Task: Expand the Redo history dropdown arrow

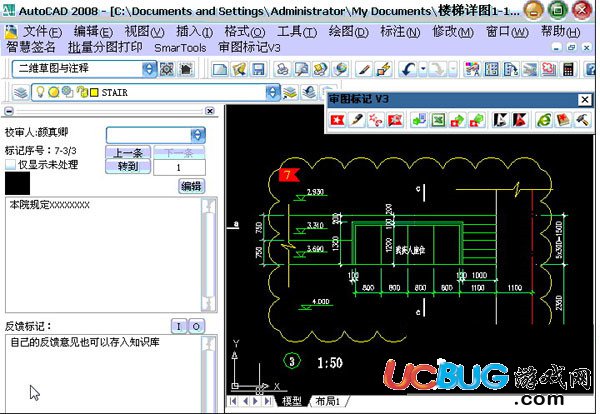Action: (453, 69)
